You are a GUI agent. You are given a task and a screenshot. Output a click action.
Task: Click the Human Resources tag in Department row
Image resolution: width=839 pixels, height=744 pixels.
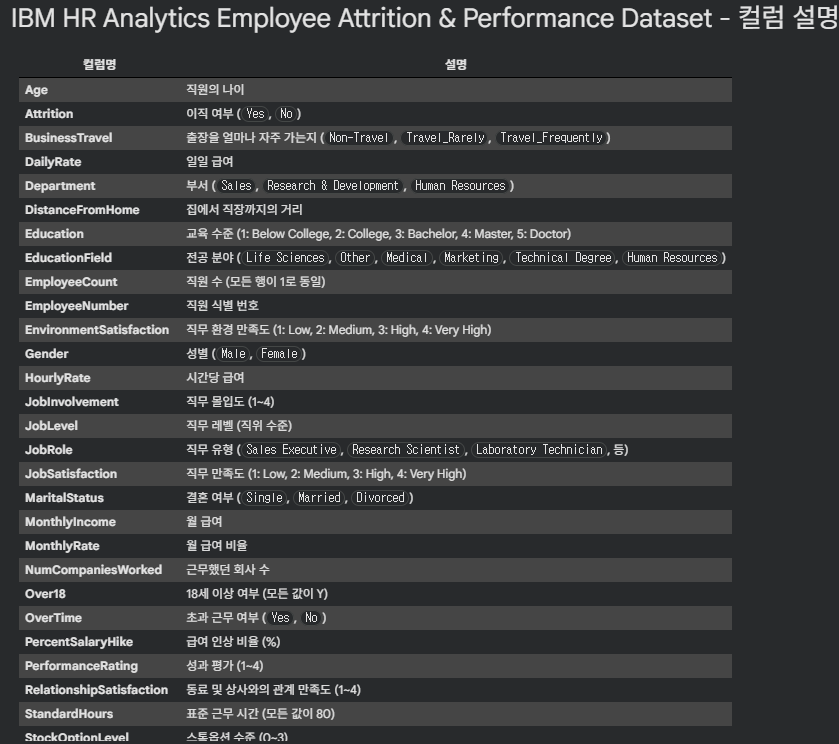460,186
